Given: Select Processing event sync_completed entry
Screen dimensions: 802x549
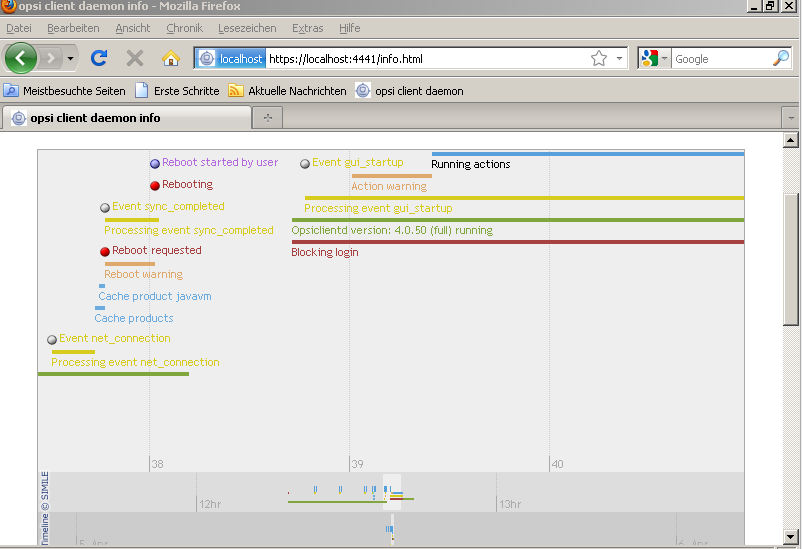Looking at the screenshot, I should (189, 230).
